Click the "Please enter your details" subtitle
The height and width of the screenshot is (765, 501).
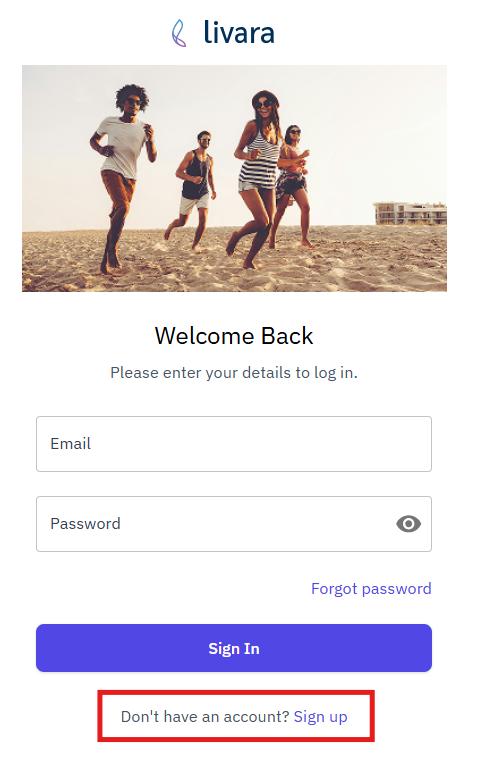coord(234,373)
